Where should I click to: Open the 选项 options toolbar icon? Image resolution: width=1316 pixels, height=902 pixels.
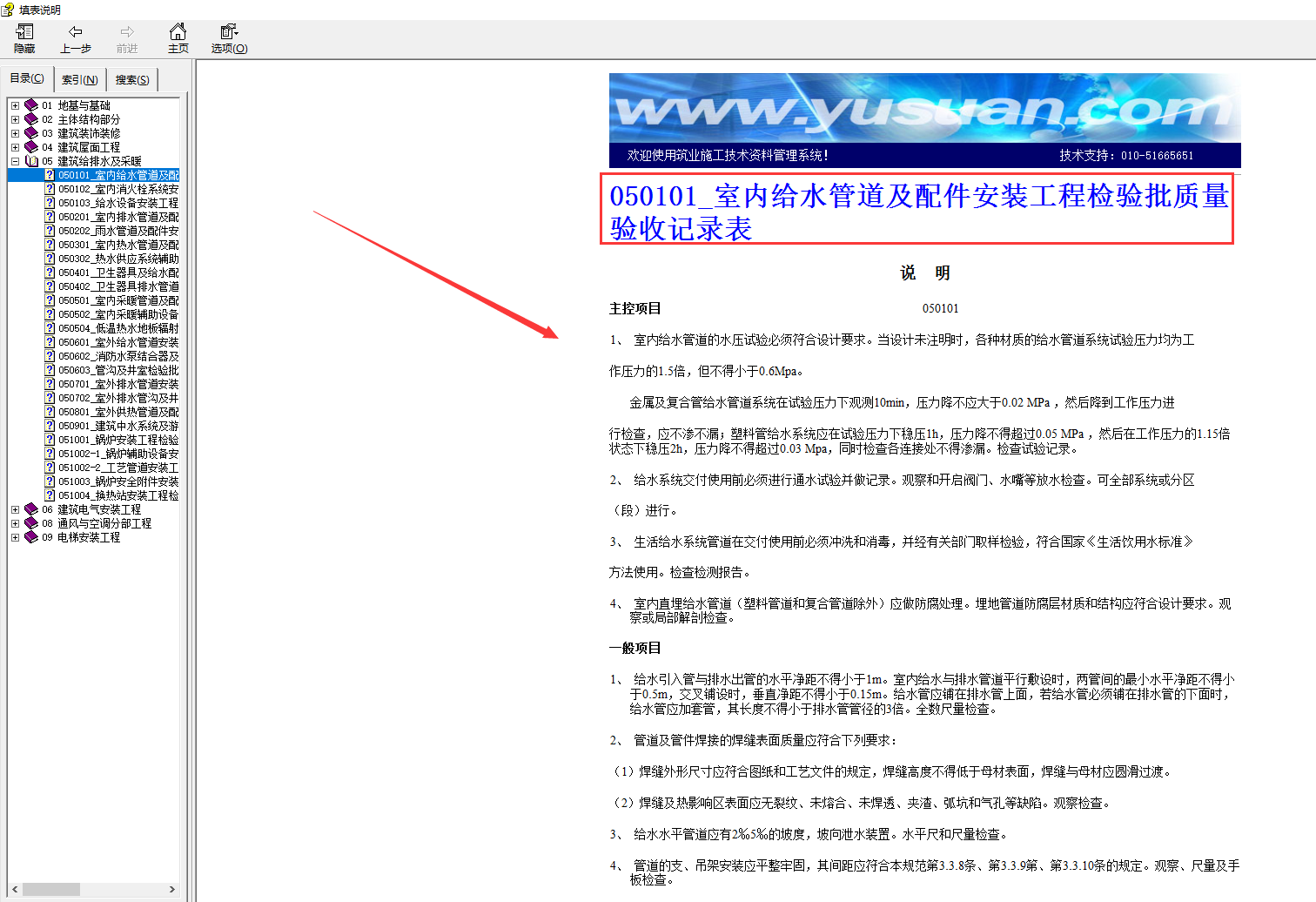(229, 32)
